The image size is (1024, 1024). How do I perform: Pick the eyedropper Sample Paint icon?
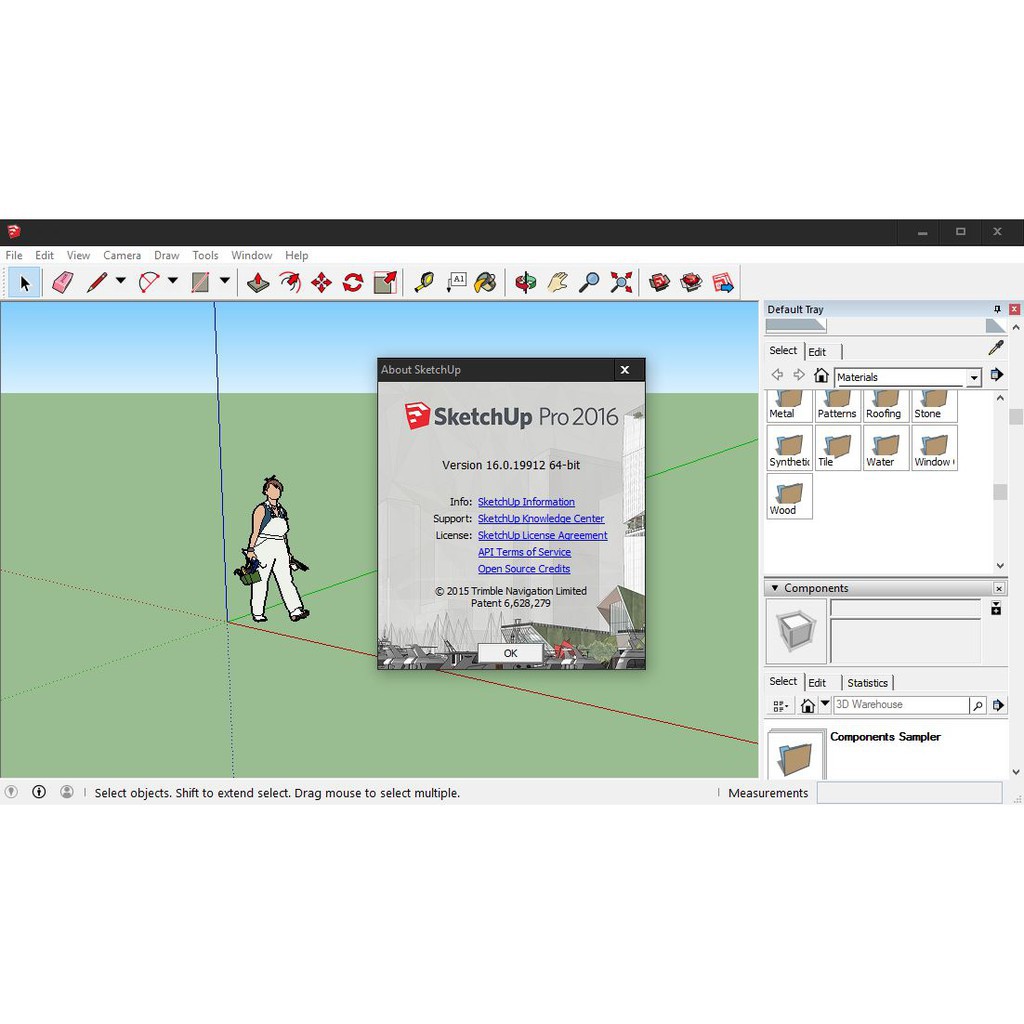tap(995, 348)
